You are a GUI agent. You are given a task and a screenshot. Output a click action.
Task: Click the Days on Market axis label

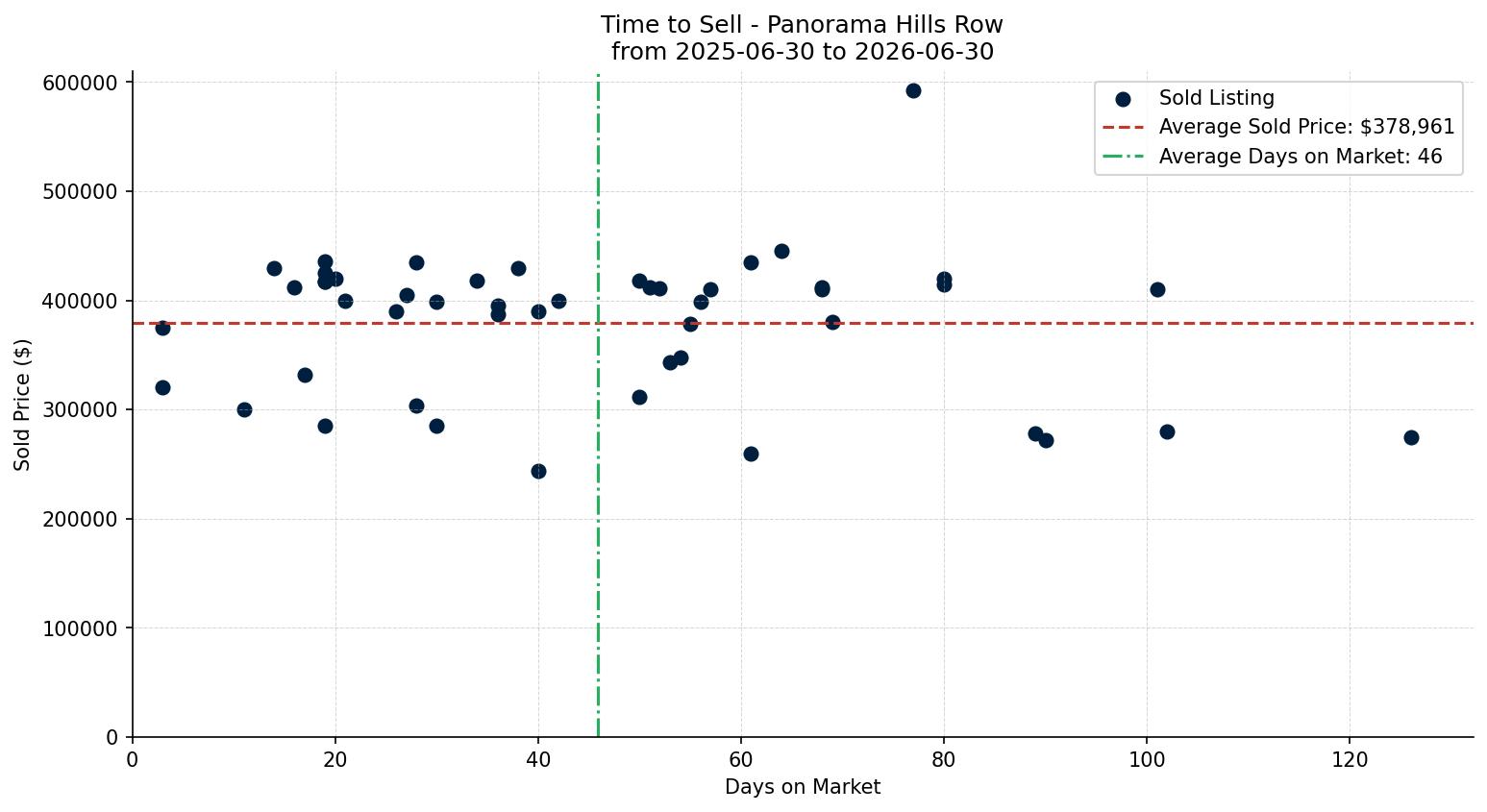(x=803, y=787)
